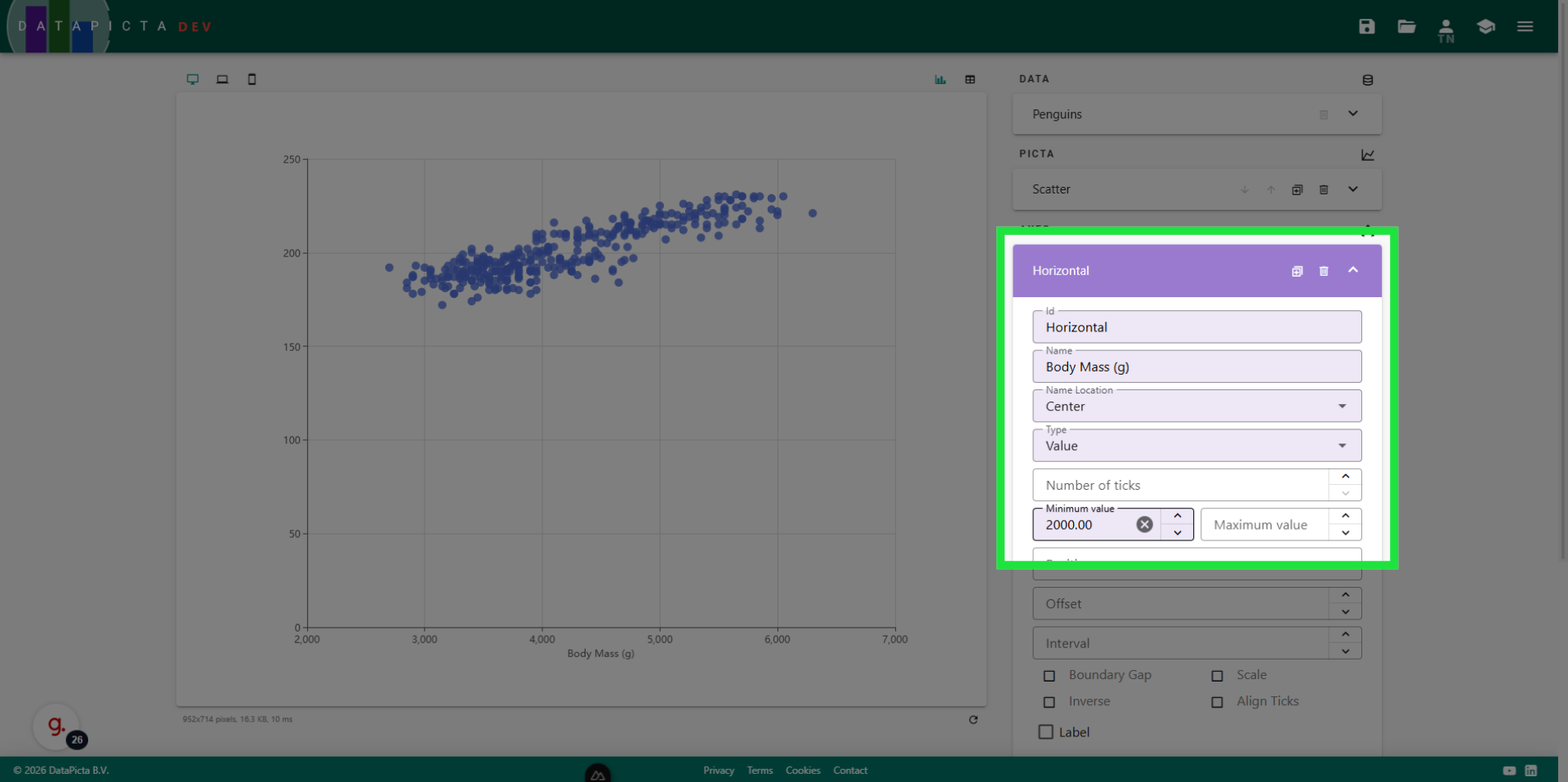
Task: Check the Align Ticks option
Action: coord(1217,702)
